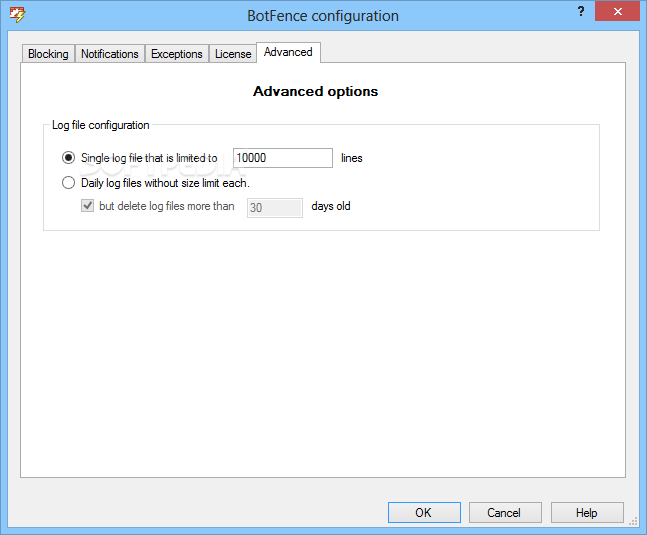Switch to the Blocking tab
Screen dimensions: 647x535
[48, 54]
